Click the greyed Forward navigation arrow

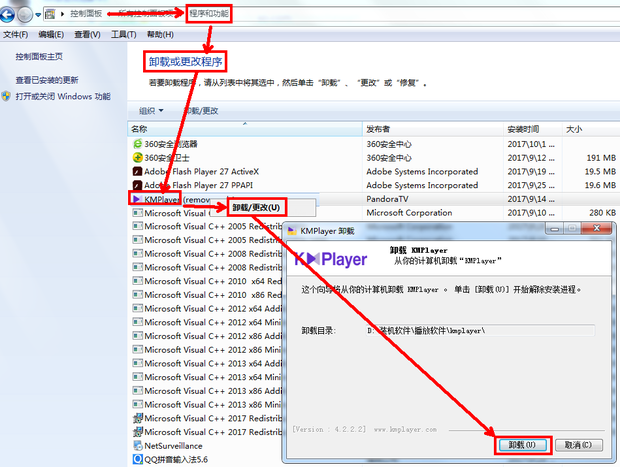[x=25, y=15]
